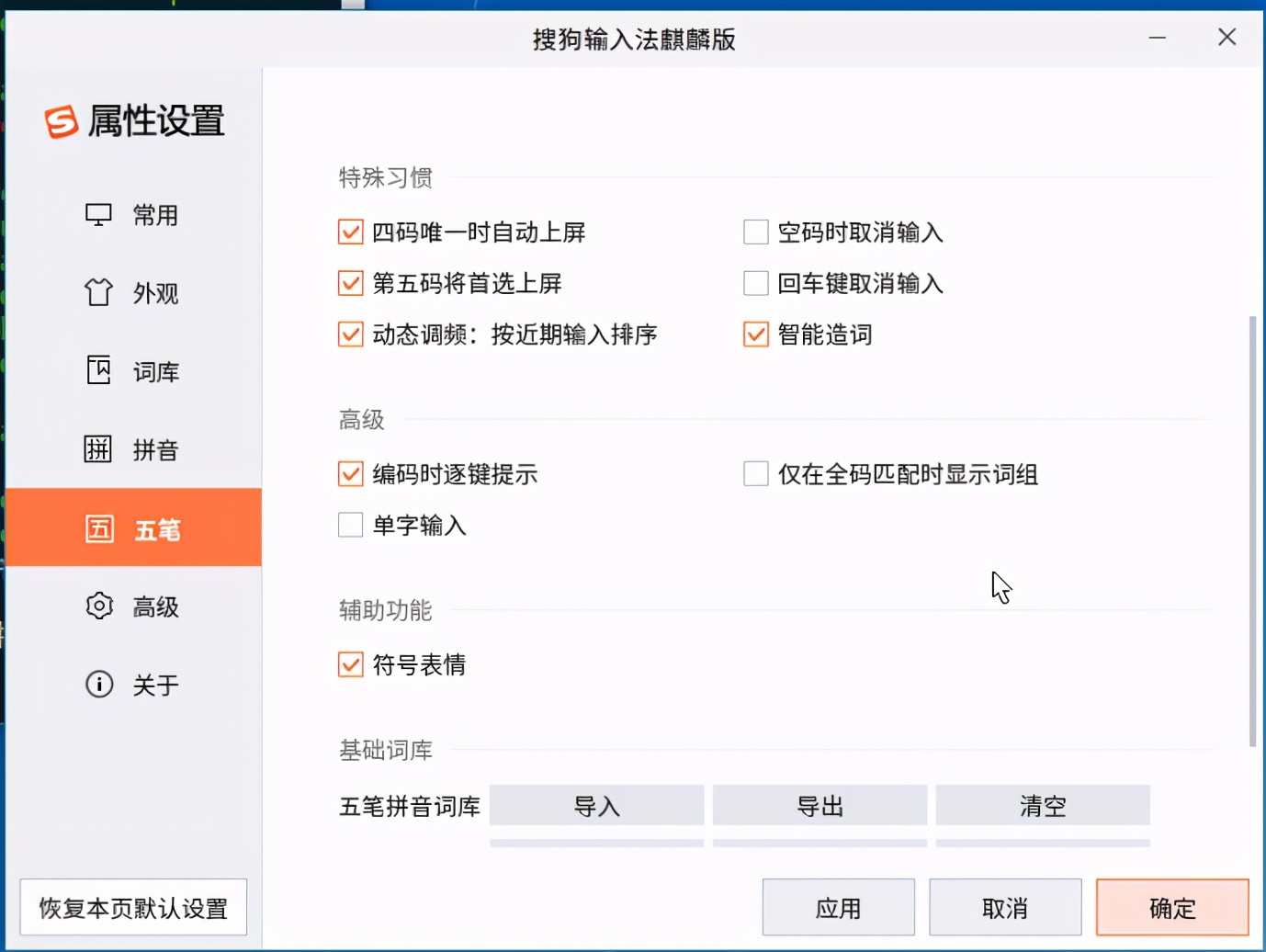Click the 应用 button

pos(839,908)
